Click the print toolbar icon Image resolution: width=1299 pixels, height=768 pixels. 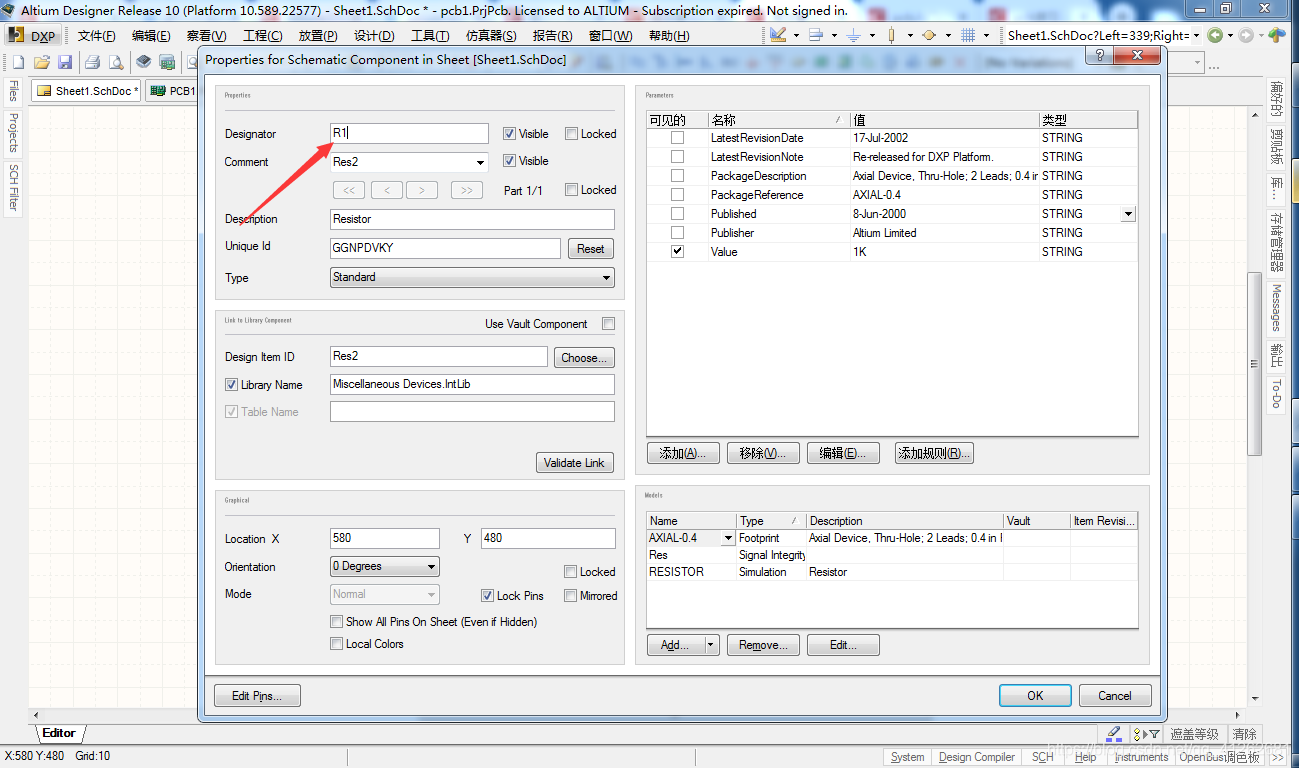tap(92, 62)
